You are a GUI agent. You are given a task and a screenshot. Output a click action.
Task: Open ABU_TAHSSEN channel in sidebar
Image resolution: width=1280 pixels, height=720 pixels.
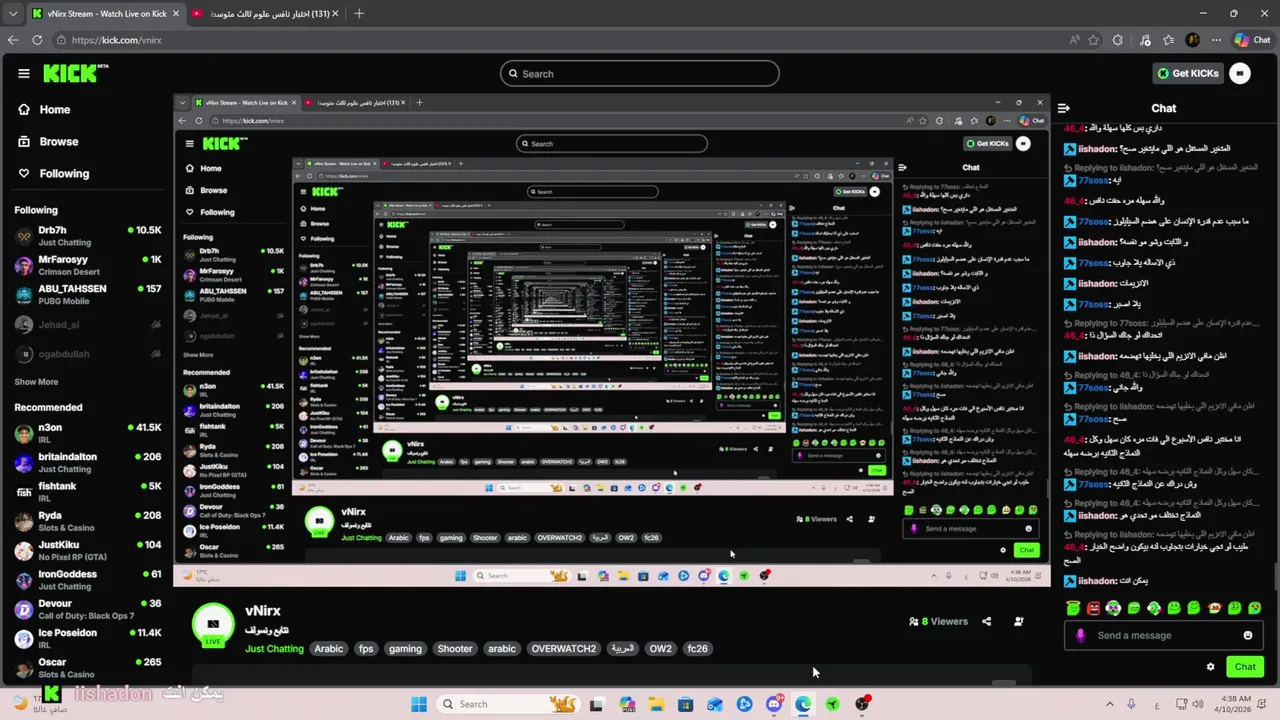click(x=87, y=294)
